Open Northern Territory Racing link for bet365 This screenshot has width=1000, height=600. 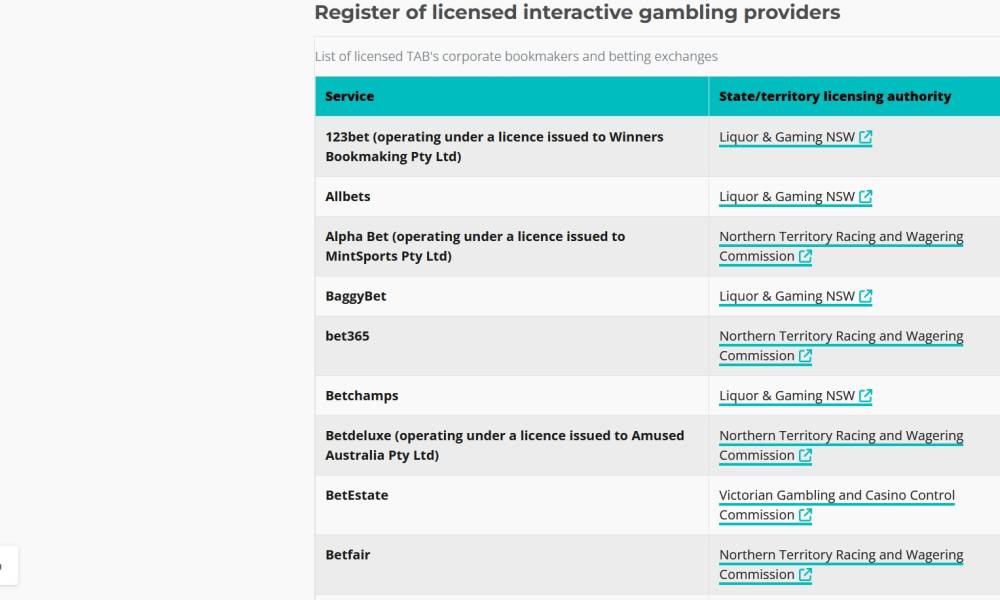click(x=840, y=336)
